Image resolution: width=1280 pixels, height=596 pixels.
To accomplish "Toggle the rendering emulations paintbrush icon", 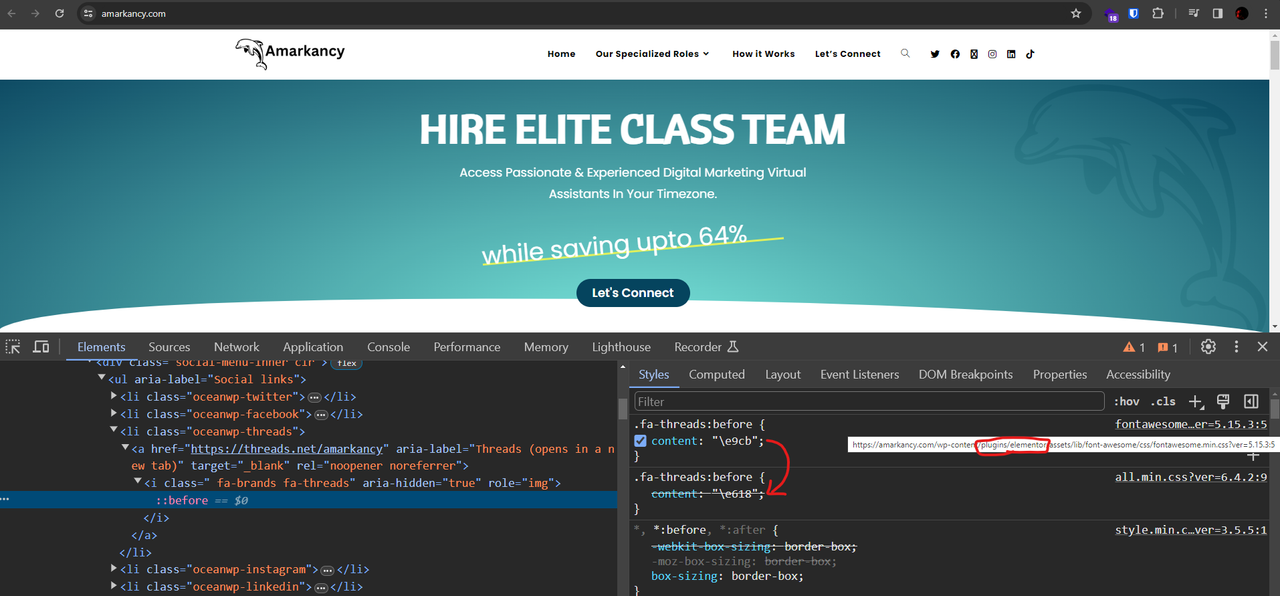I will [1222, 401].
